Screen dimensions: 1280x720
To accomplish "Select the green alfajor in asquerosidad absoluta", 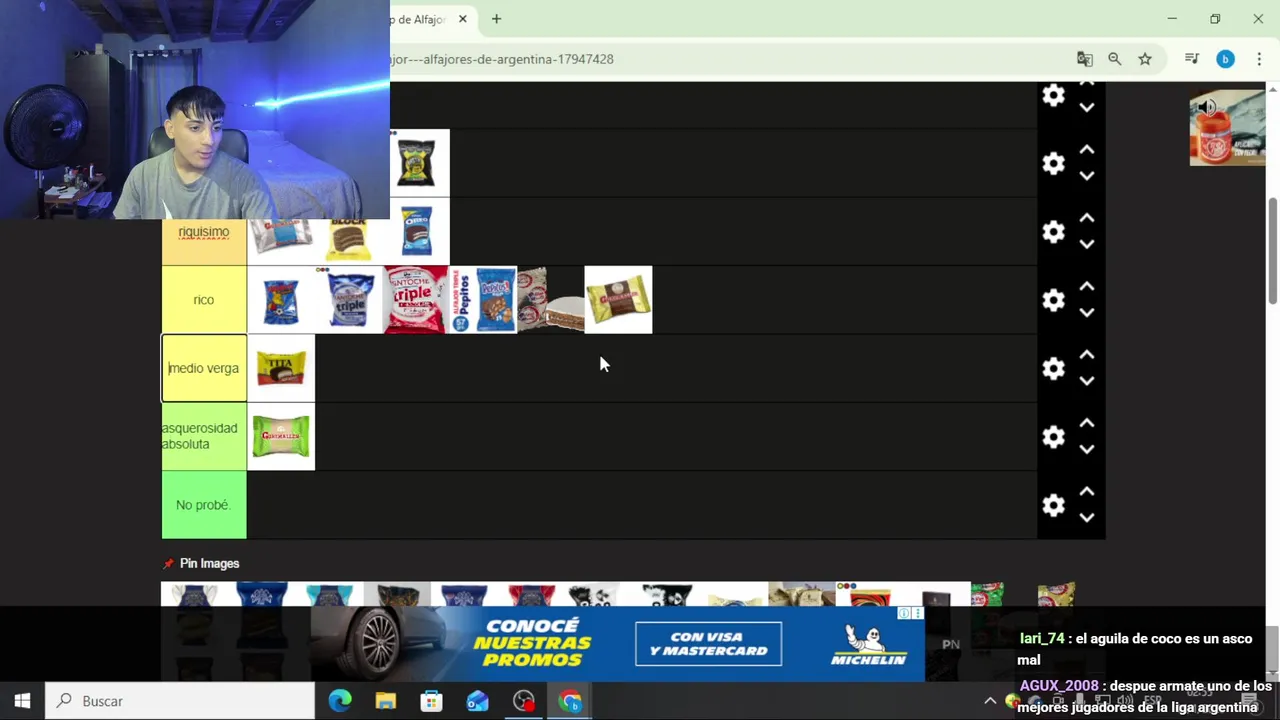I will pyautogui.click(x=281, y=437).
